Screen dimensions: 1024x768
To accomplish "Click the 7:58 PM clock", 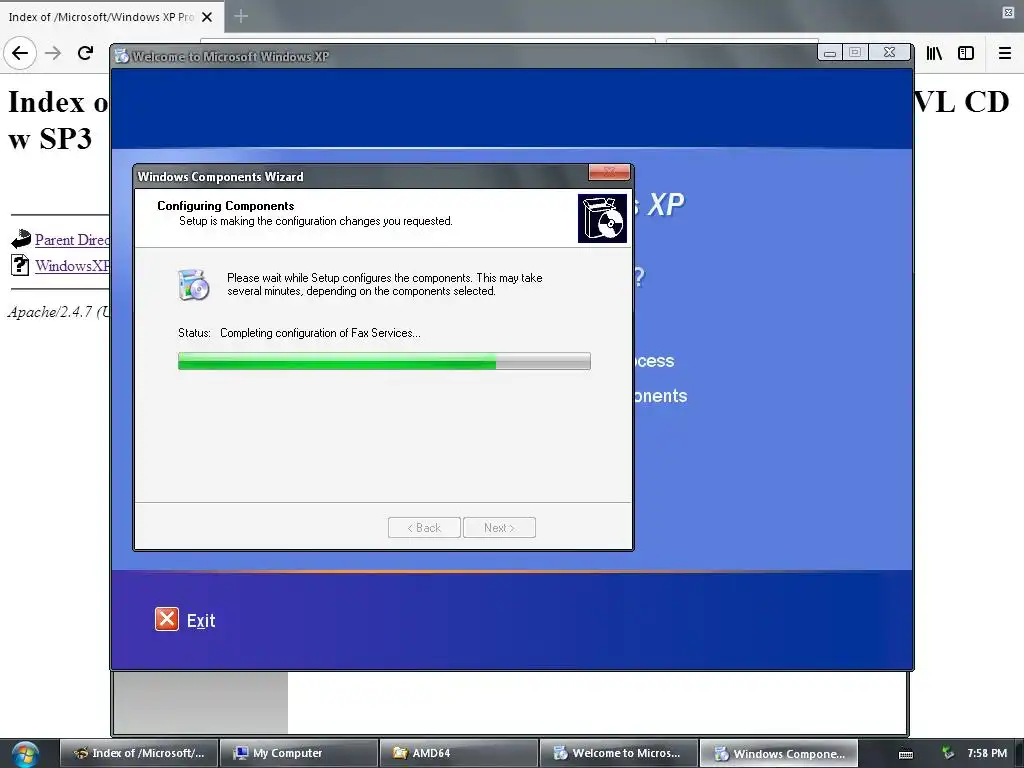I will (x=987, y=753).
